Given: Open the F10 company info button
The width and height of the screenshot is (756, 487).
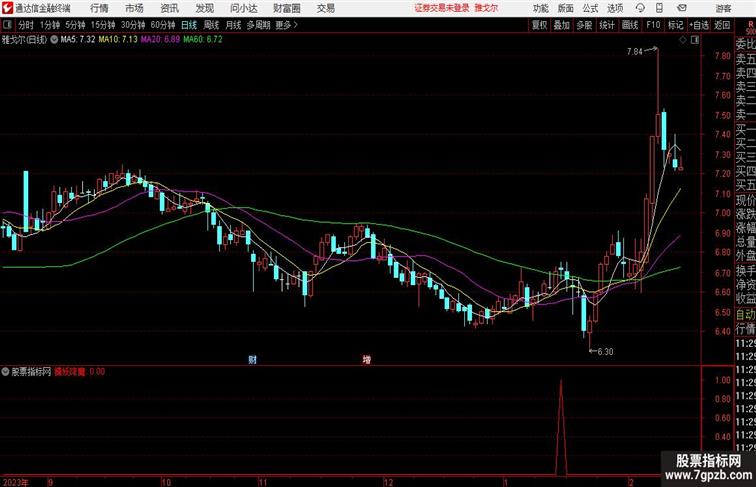Looking at the screenshot, I should [653, 25].
